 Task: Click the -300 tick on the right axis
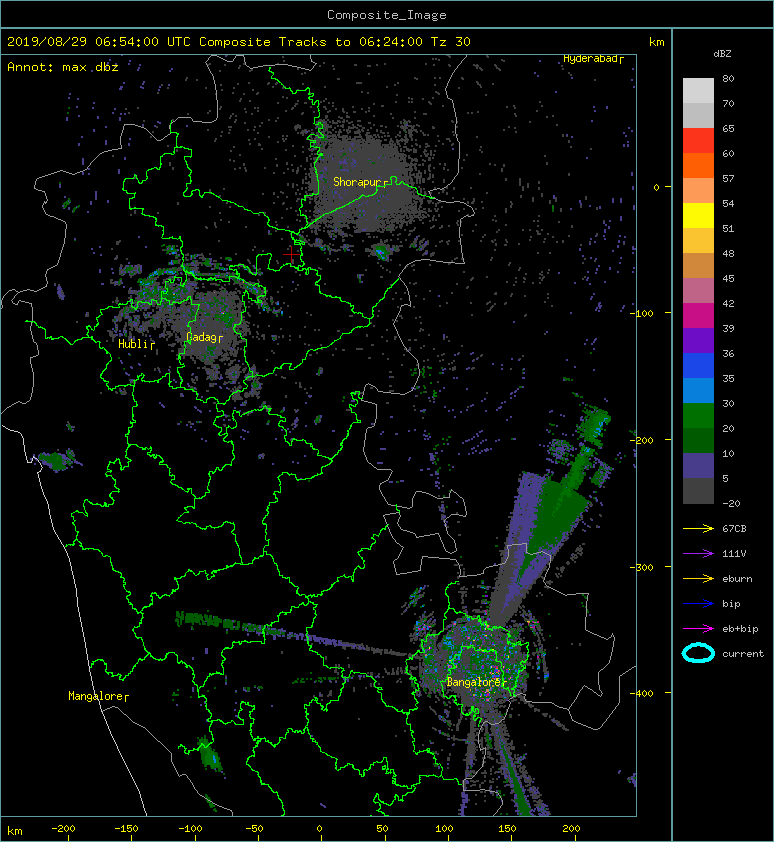pyautogui.click(x=643, y=568)
